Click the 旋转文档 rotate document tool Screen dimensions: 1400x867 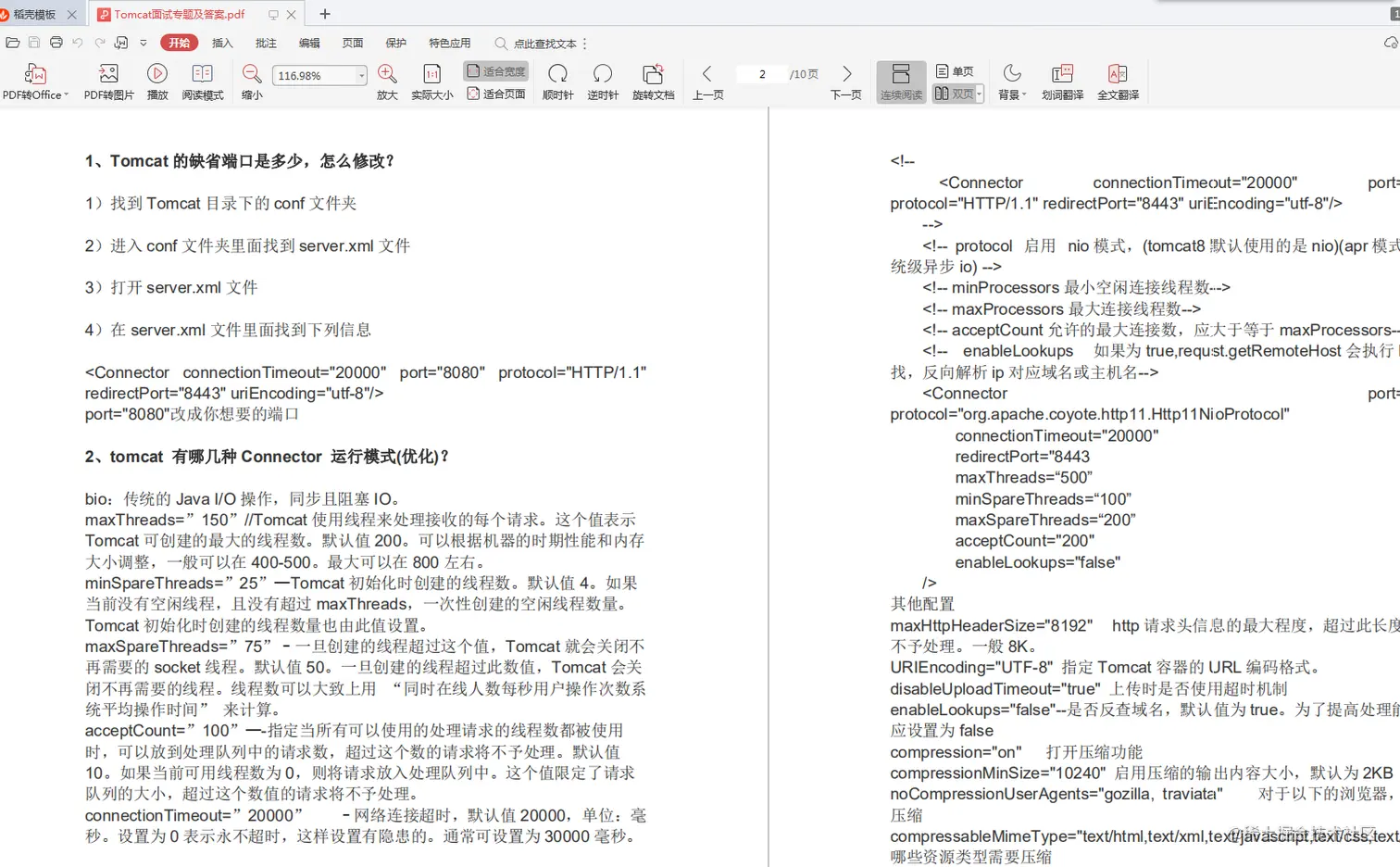tap(654, 81)
